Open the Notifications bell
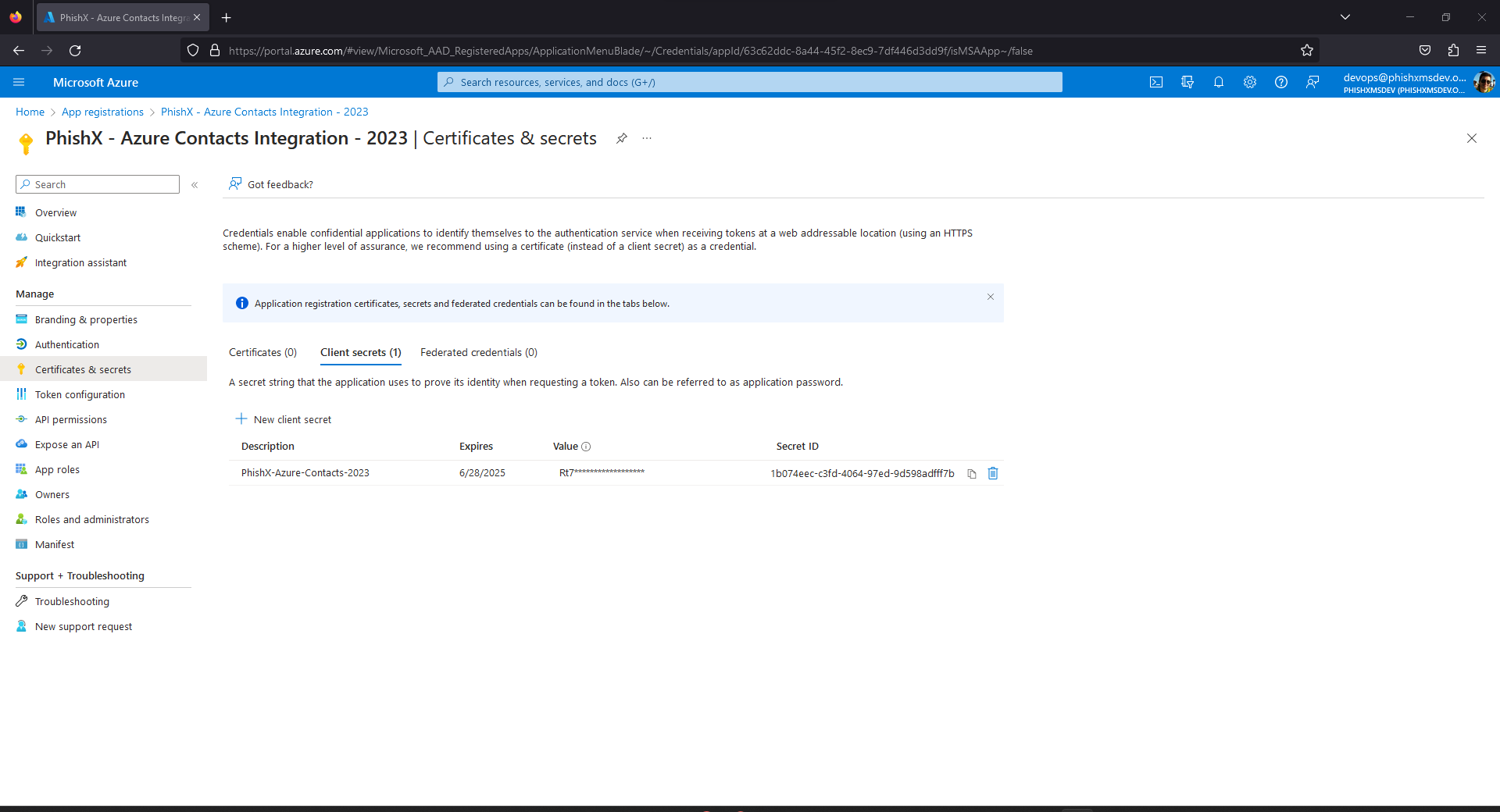This screenshot has width=1500, height=812. (1219, 82)
